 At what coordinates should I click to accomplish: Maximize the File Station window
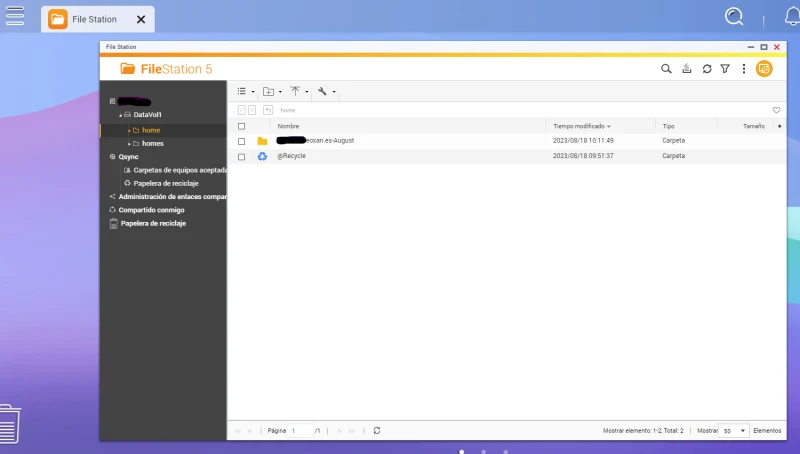tap(764, 47)
